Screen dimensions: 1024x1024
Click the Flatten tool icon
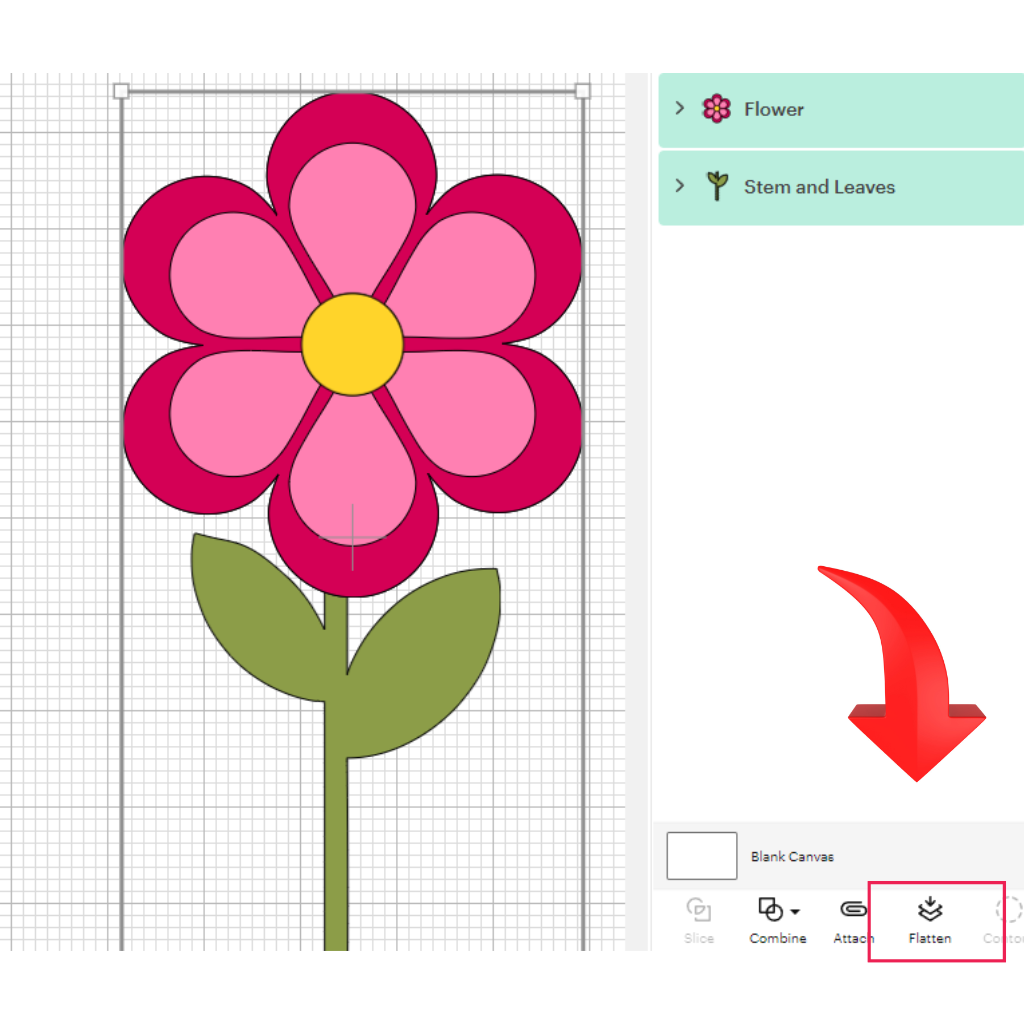pos(930,909)
